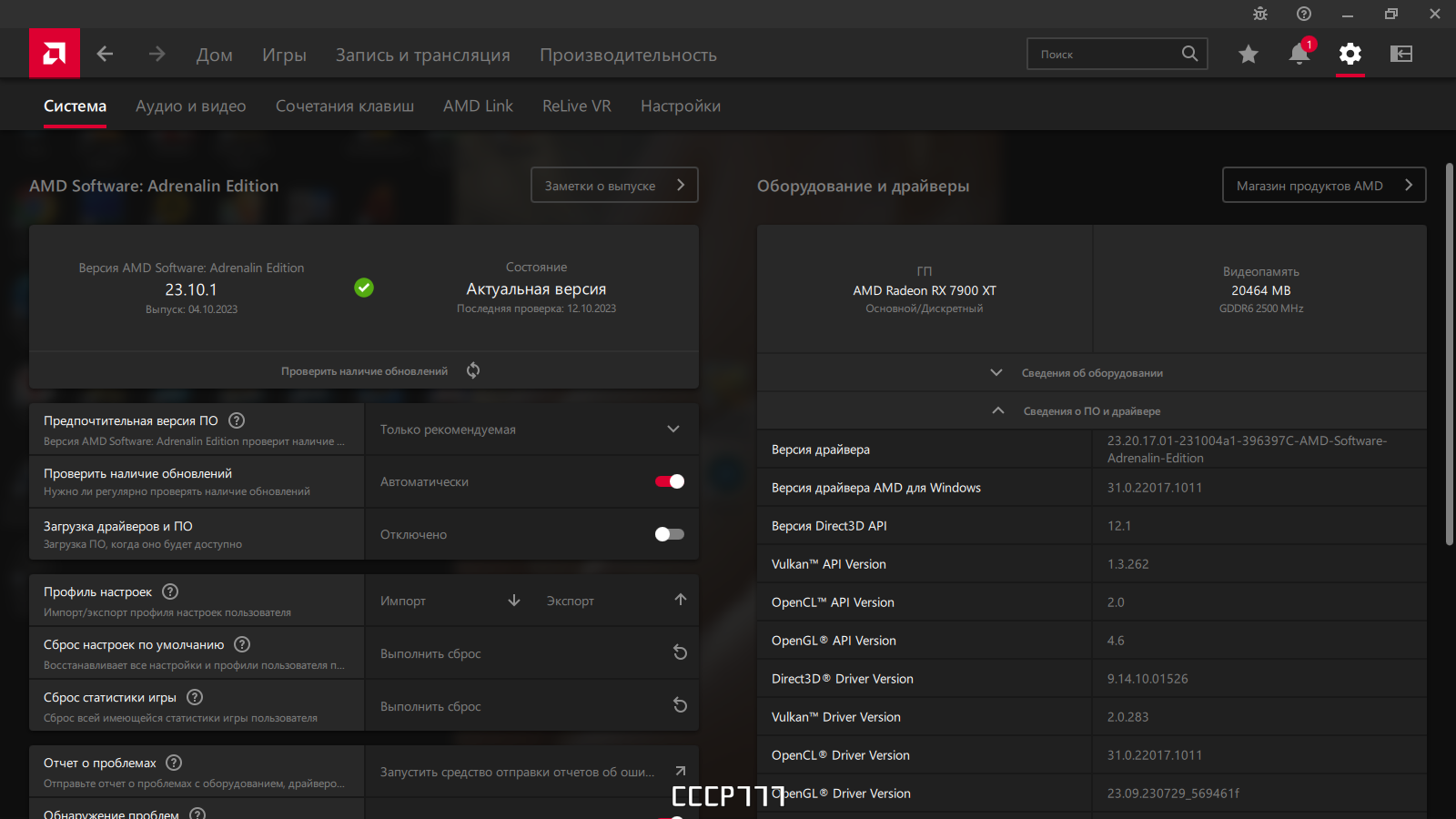Open the Игры menu
The height and width of the screenshot is (819, 1456).
(284, 55)
